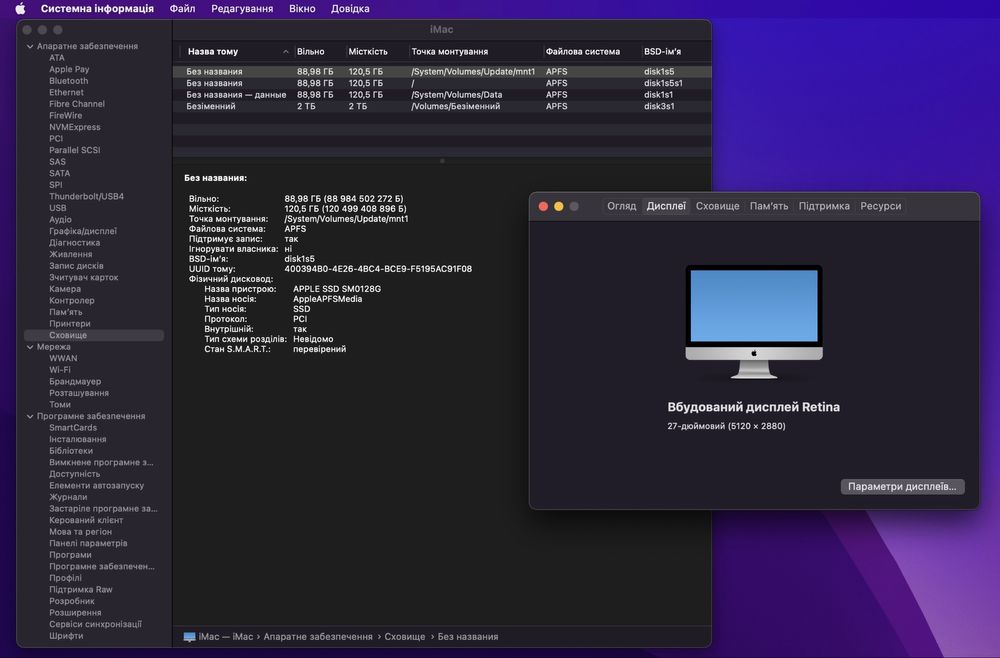Open the Довідка menu
The width and height of the screenshot is (1000, 658).
point(350,9)
